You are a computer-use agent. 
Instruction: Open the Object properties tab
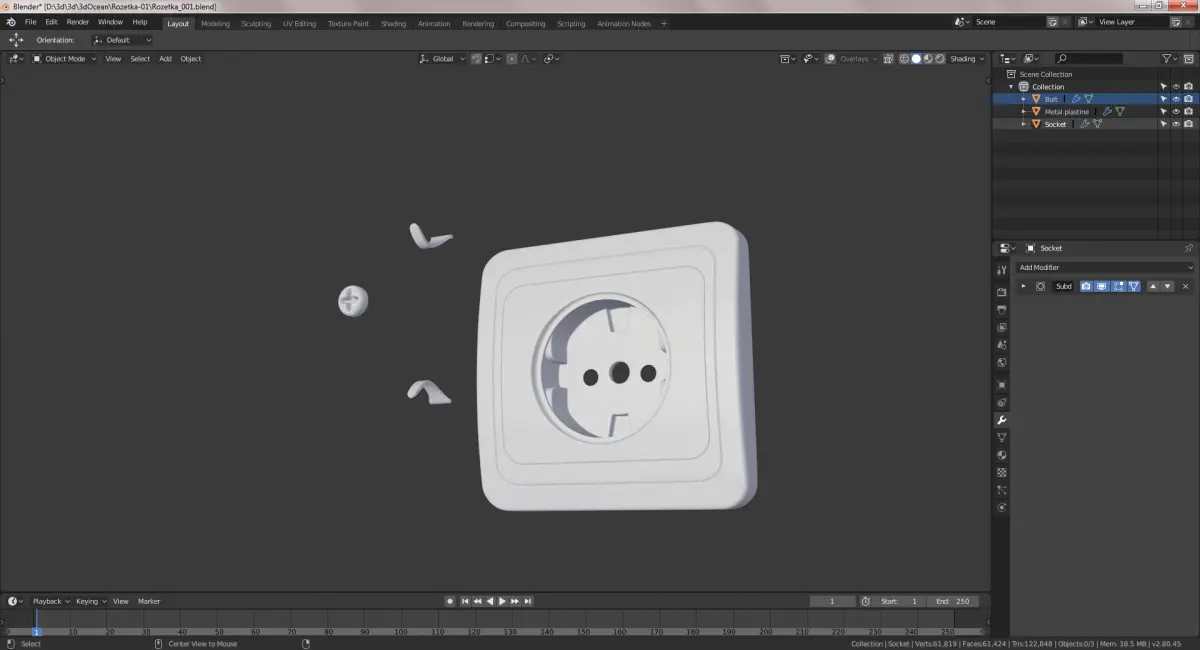coord(1001,385)
